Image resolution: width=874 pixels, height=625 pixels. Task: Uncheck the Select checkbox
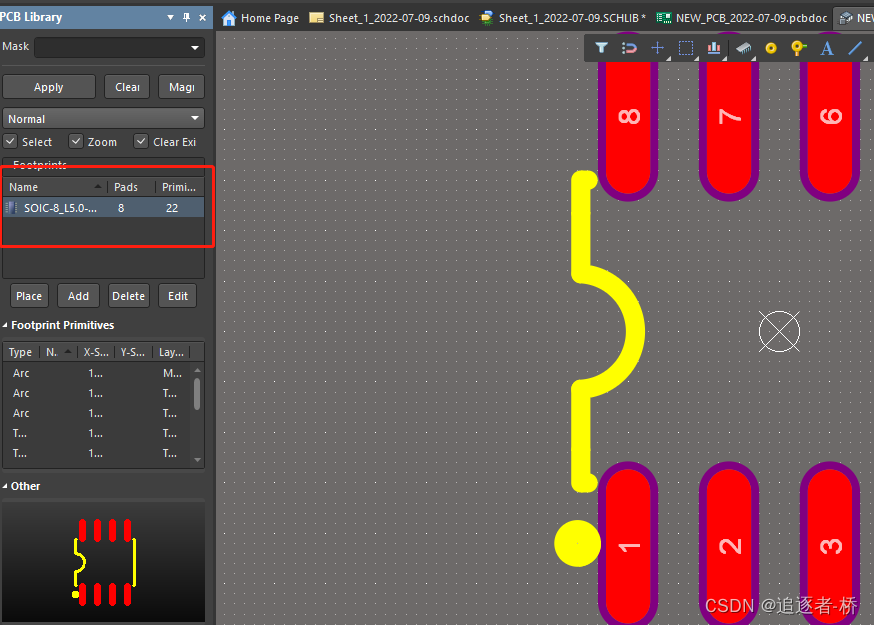click(x=11, y=142)
